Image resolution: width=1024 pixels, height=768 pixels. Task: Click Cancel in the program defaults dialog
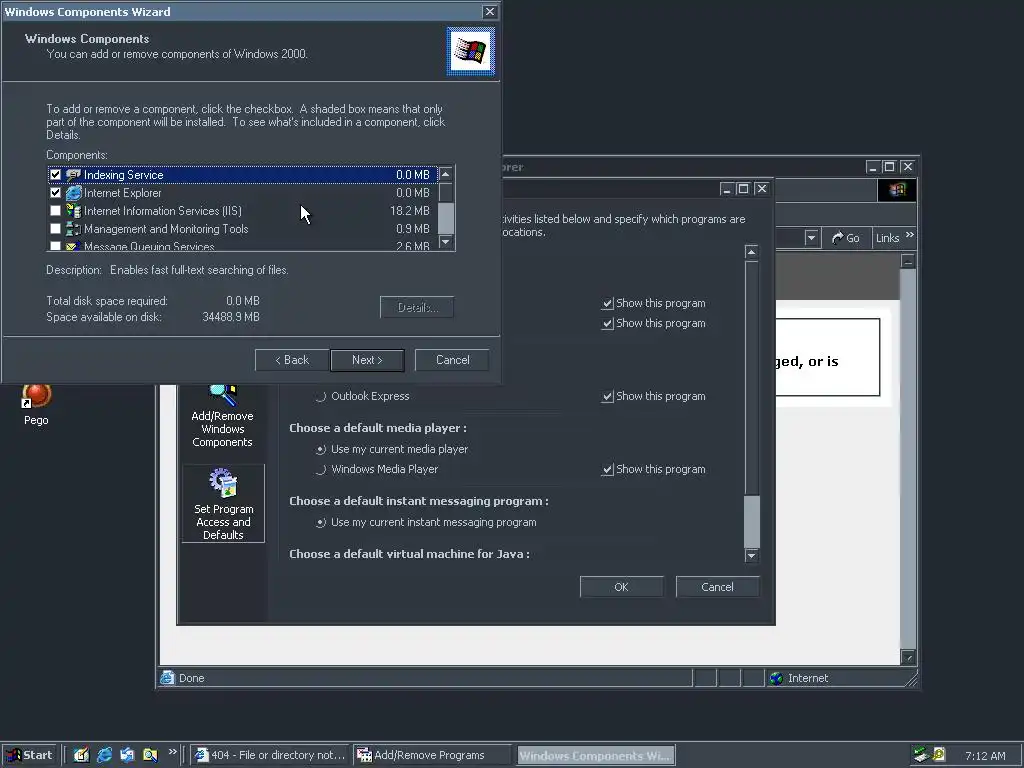click(x=717, y=587)
